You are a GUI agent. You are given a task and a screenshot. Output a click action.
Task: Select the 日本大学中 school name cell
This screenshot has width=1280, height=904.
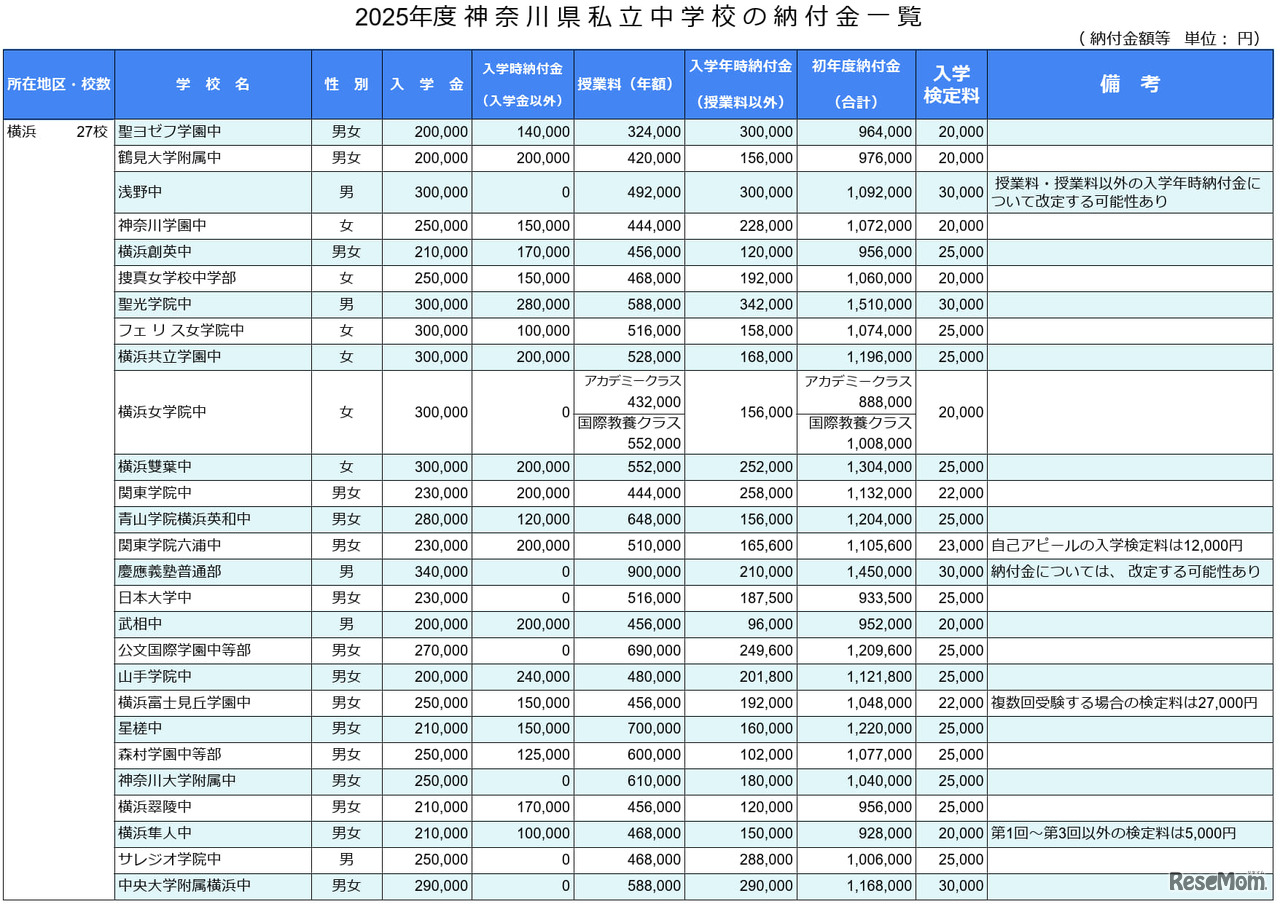pos(213,598)
